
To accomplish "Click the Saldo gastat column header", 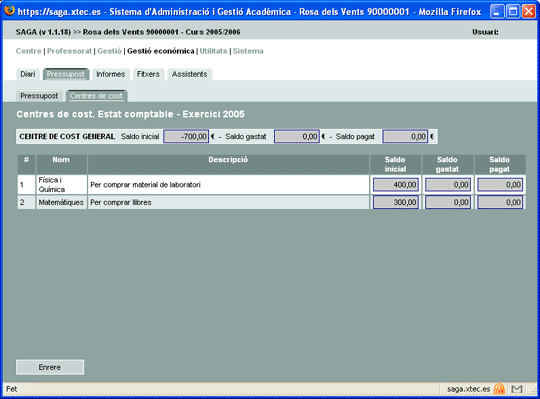I will 447,164.
